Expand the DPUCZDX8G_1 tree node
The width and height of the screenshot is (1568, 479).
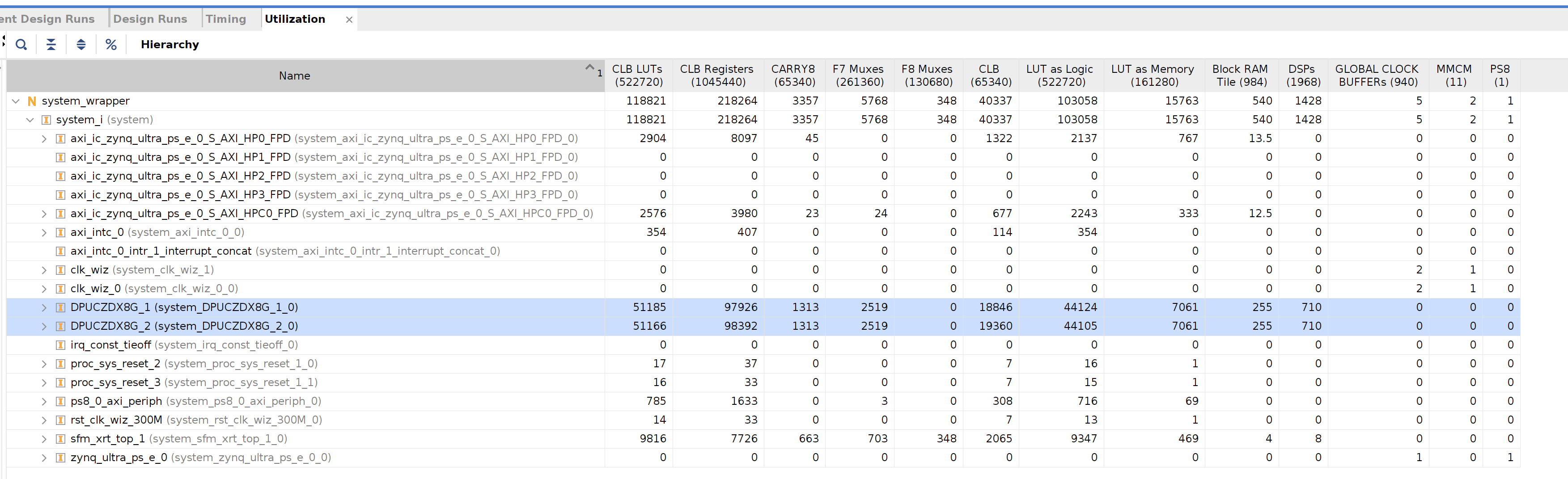pyautogui.click(x=44, y=307)
